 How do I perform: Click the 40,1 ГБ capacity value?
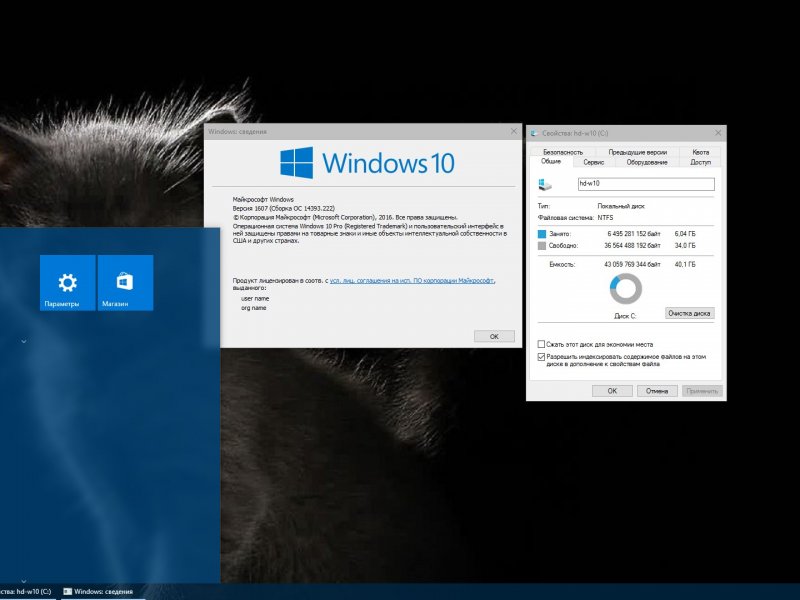(x=685, y=264)
